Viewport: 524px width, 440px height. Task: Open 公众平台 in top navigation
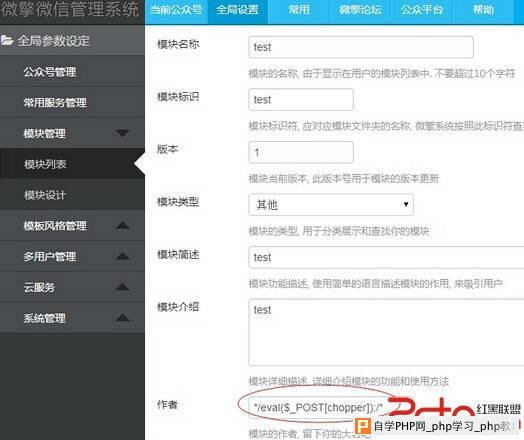(422, 10)
